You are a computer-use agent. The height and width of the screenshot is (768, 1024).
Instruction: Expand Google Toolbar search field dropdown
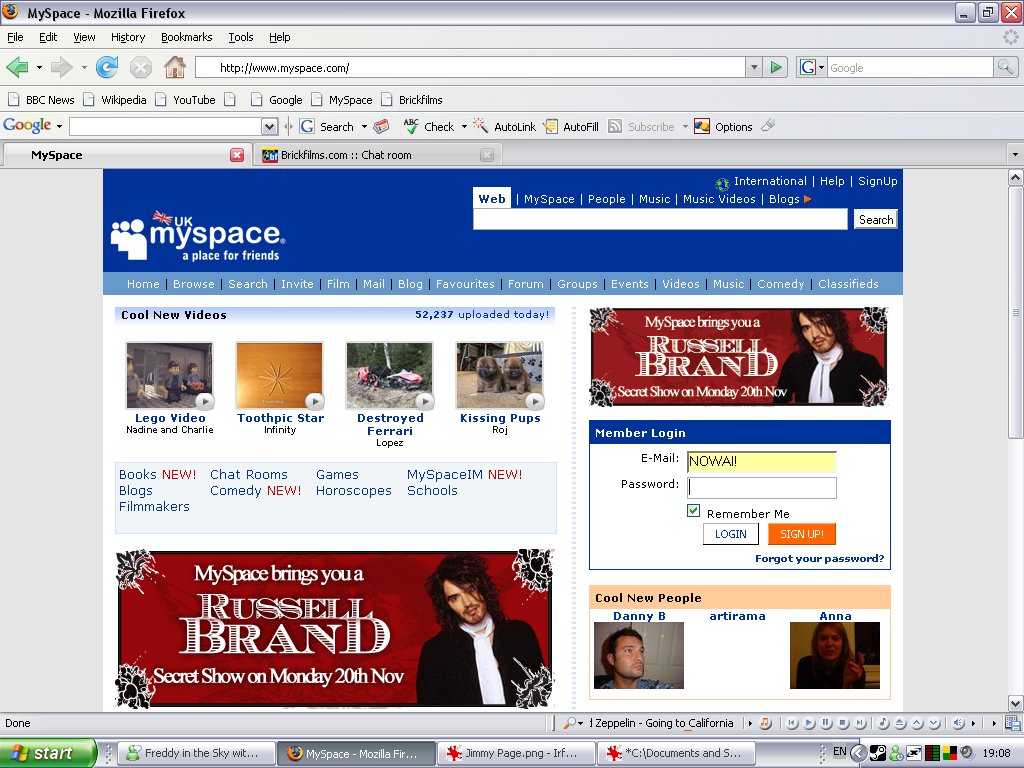269,127
